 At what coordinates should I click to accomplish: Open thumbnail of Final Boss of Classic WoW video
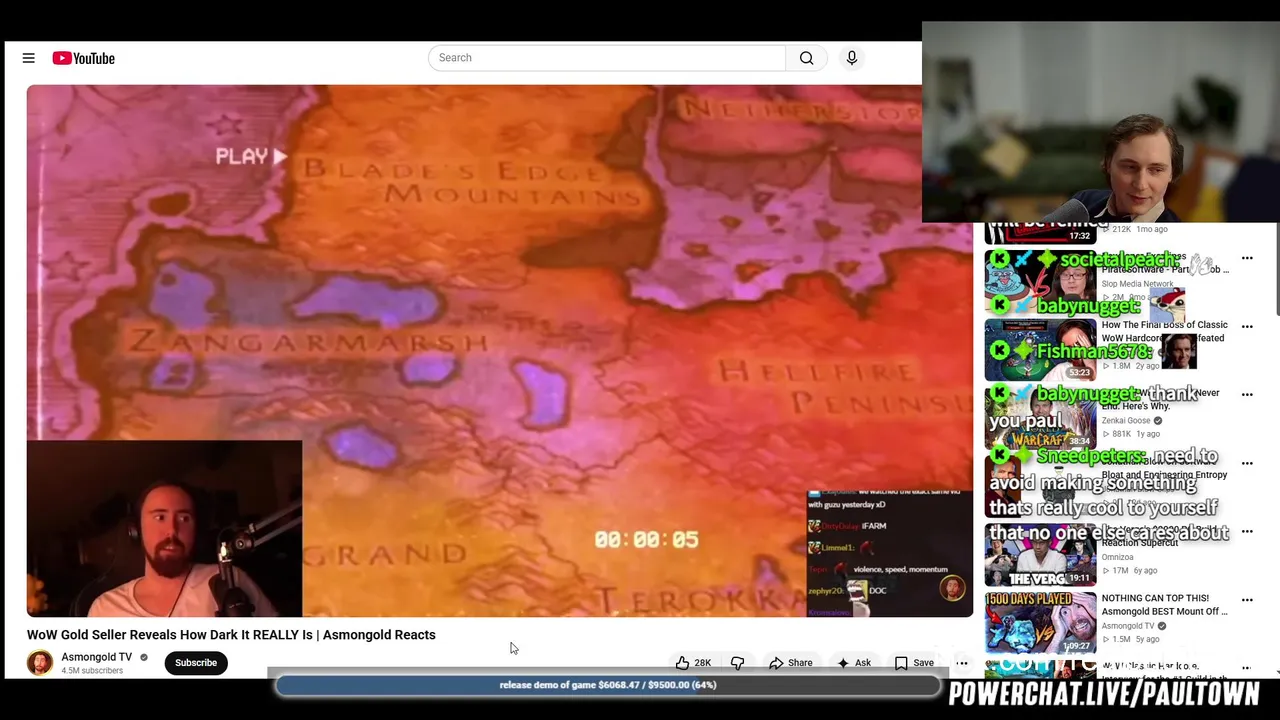point(1040,350)
